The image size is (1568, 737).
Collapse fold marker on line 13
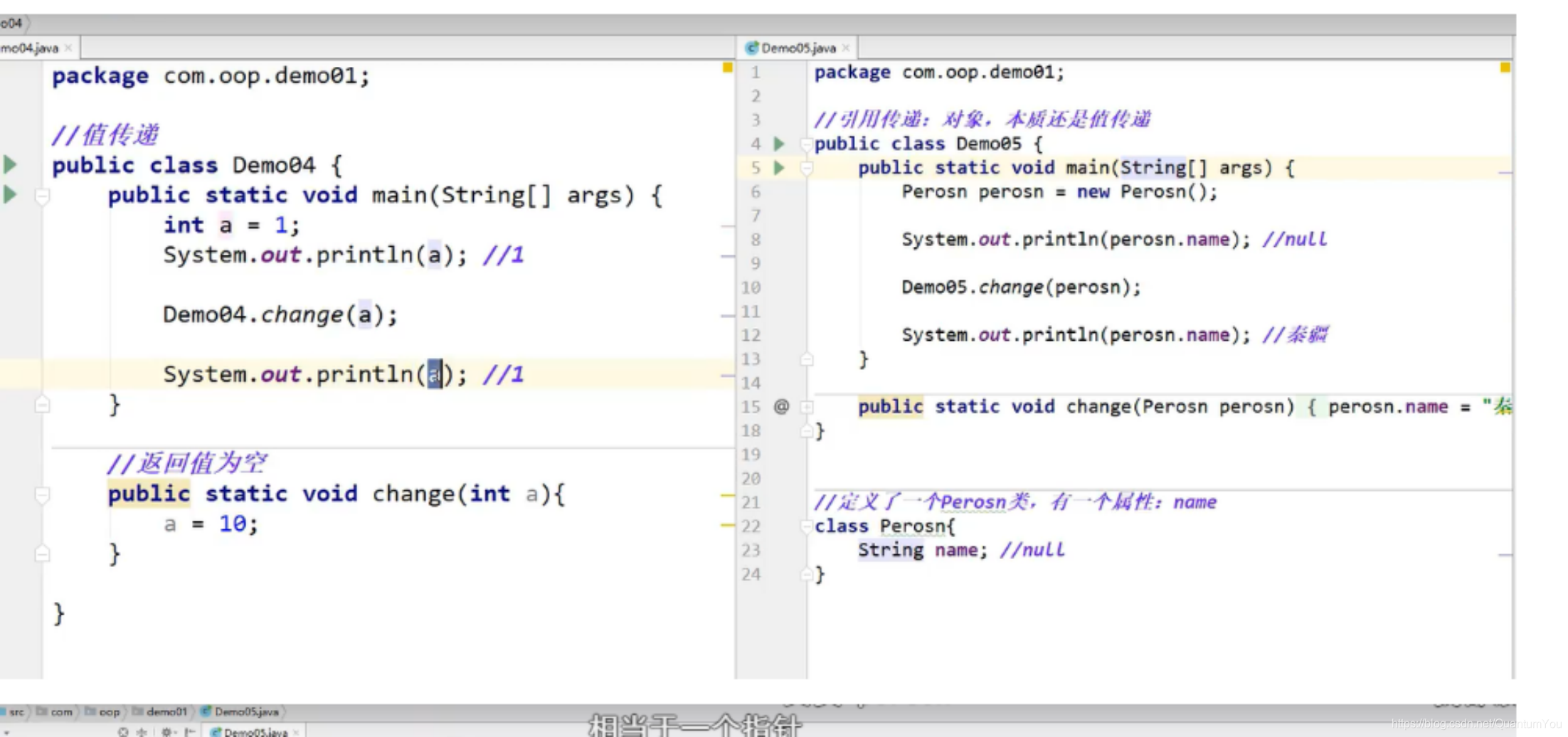(807, 360)
